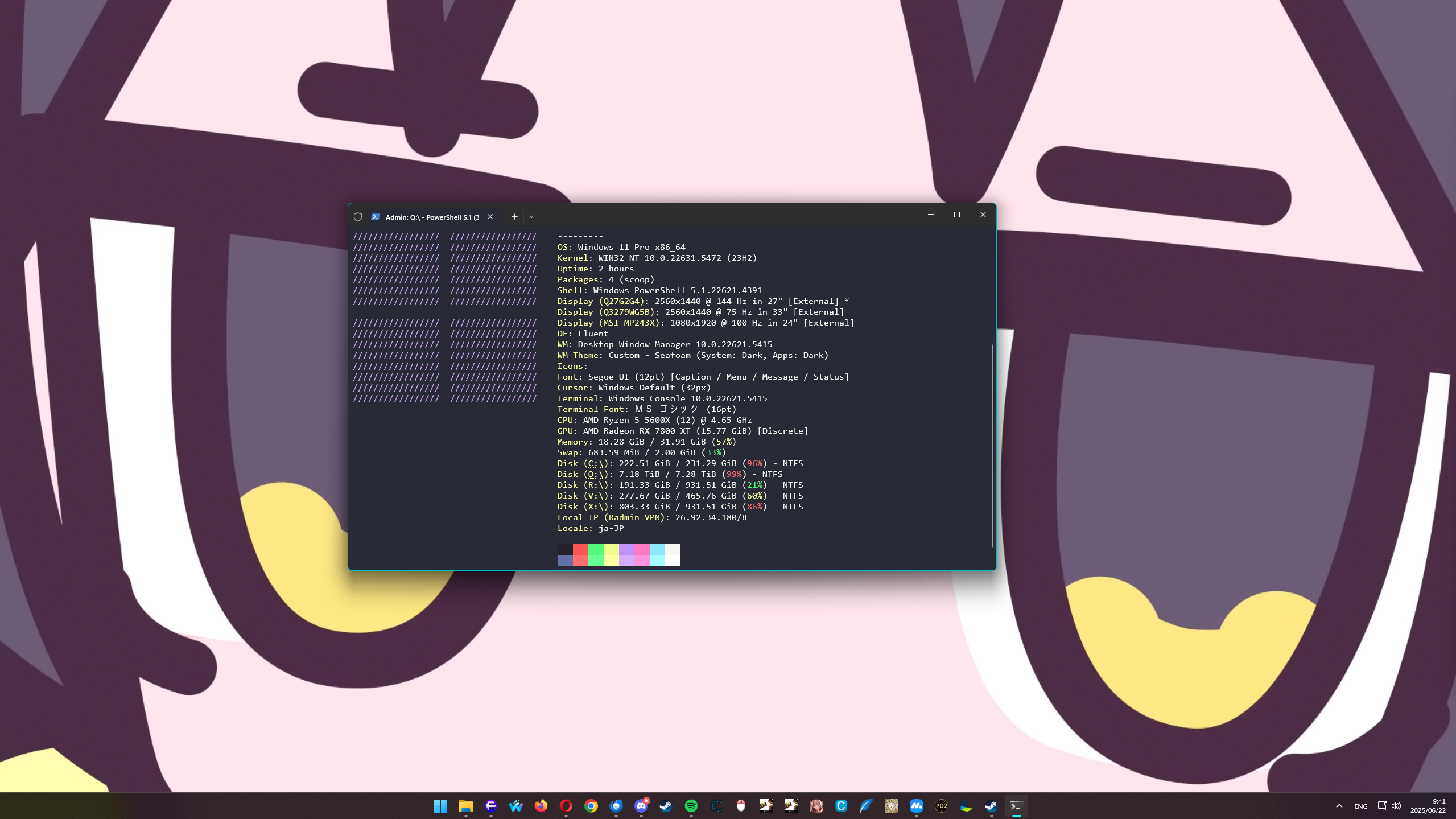Click the Disk (C:\) usage line
The height and width of the screenshot is (819, 1456).
tap(680, 463)
